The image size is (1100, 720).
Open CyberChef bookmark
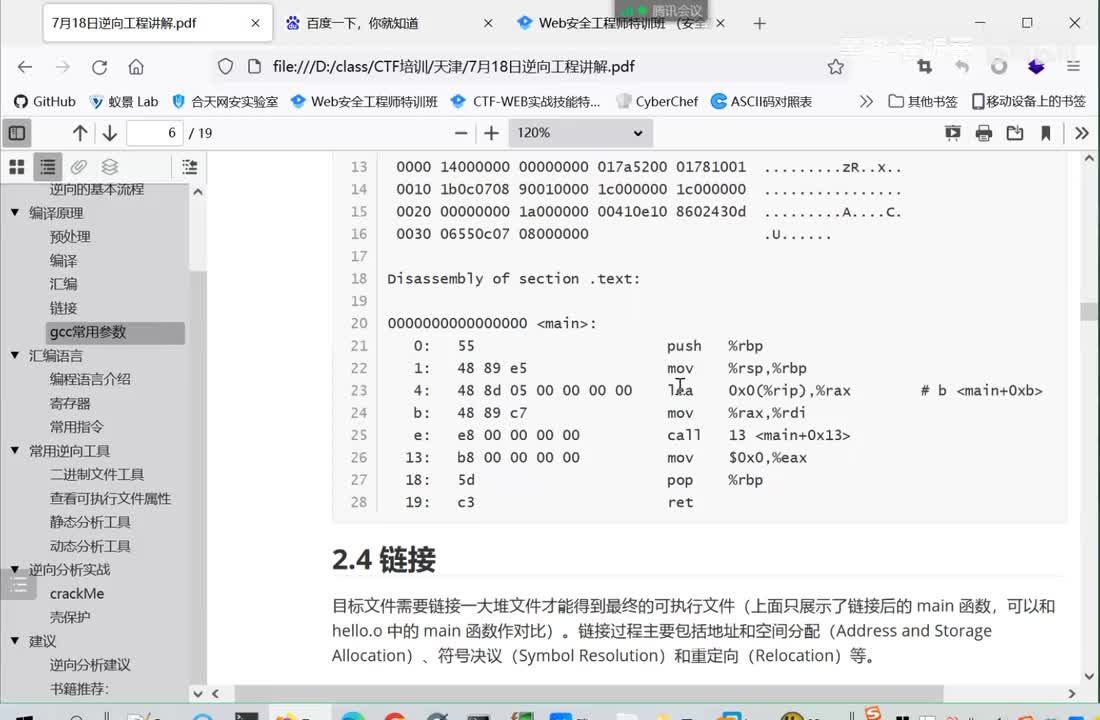657,102
